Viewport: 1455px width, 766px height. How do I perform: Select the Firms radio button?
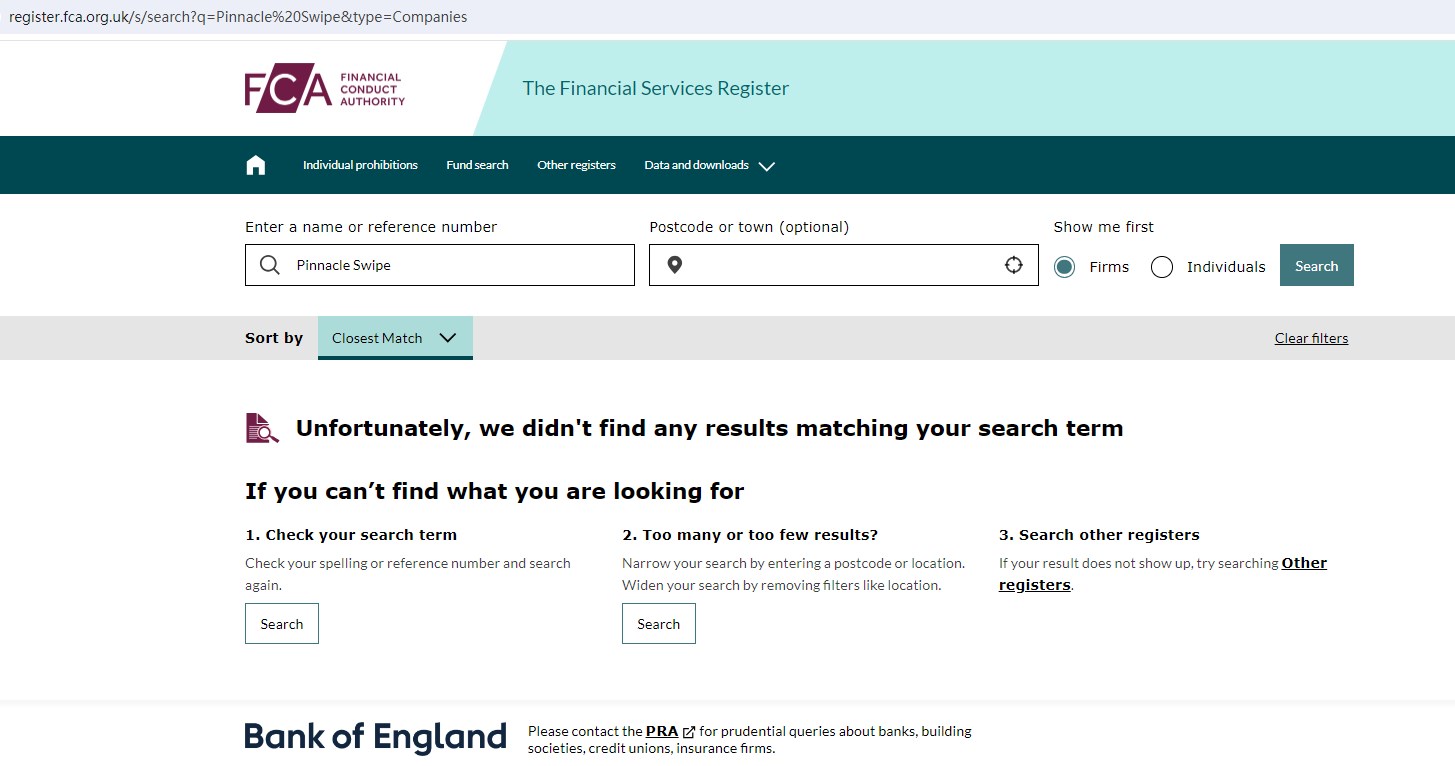tap(1065, 267)
